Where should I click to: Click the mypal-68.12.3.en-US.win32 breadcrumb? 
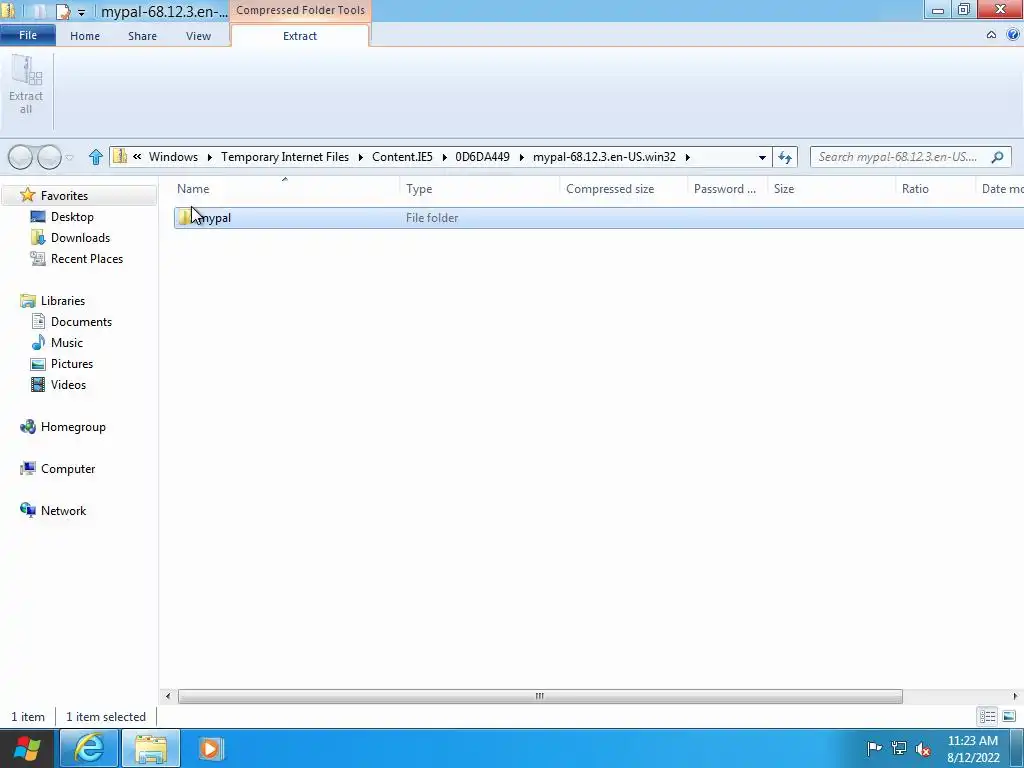[x=604, y=157]
